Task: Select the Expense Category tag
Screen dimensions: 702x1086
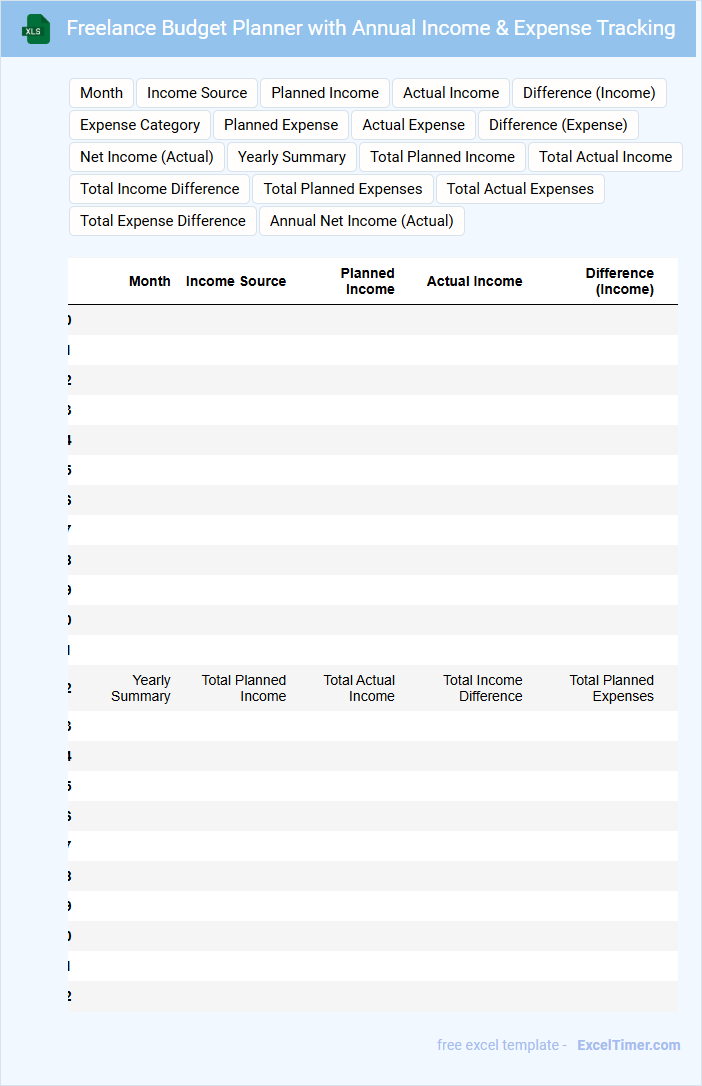Action: (x=140, y=125)
